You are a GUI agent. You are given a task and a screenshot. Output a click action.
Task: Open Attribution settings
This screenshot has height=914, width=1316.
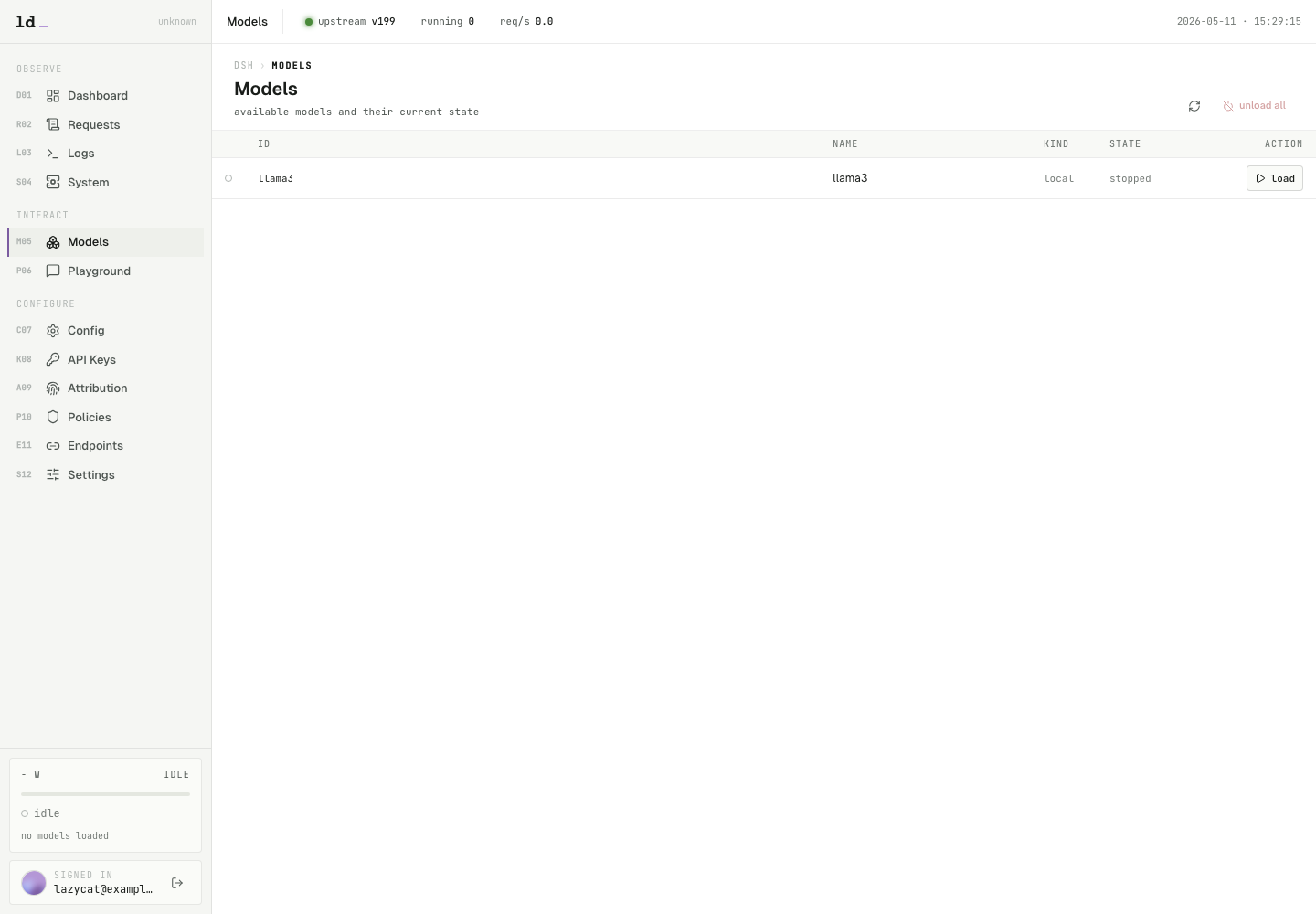click(106, 388)
